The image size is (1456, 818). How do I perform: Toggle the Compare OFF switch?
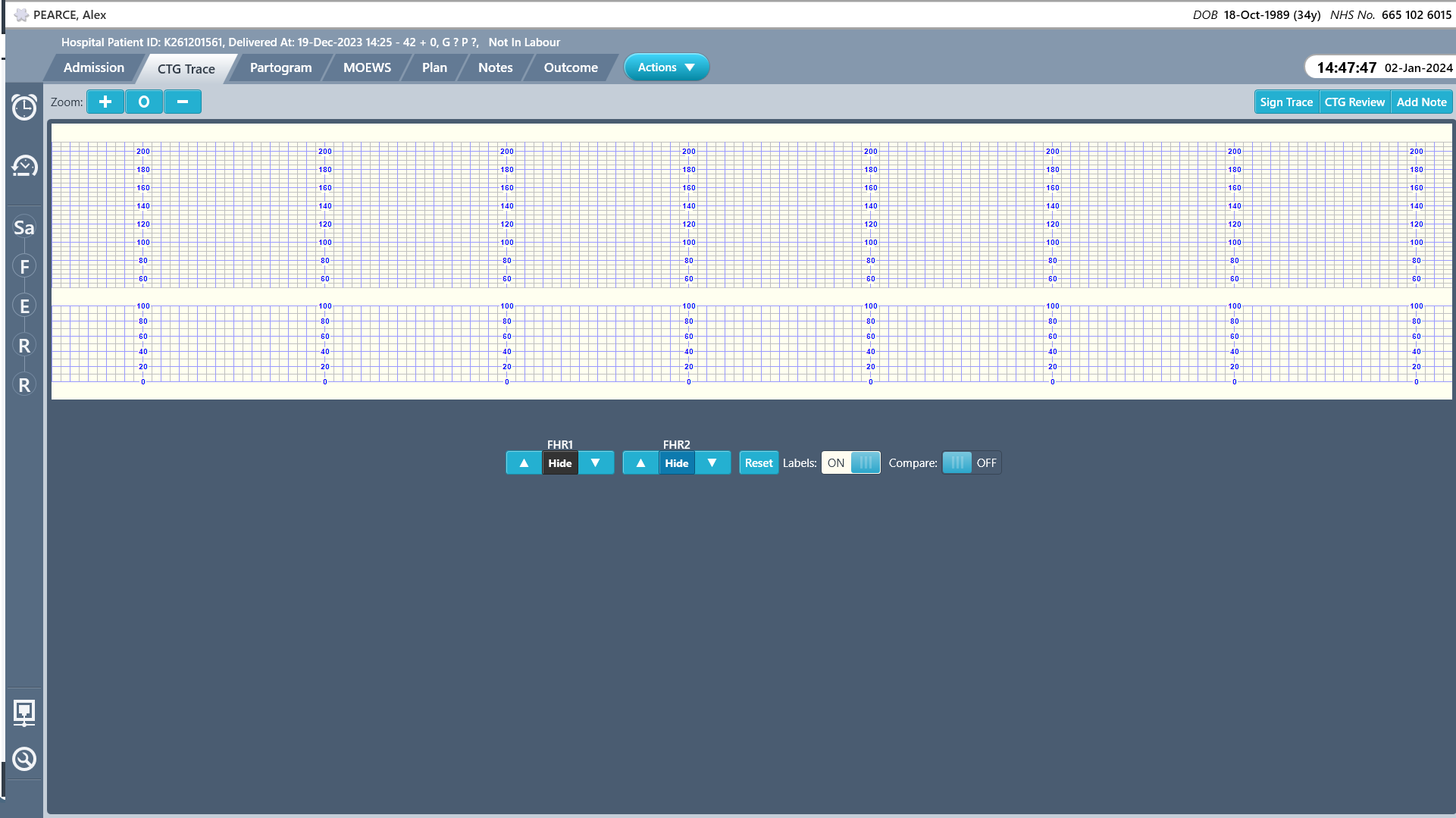pos(972,462)
